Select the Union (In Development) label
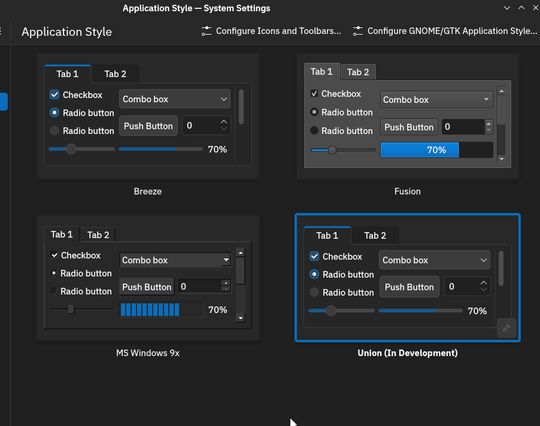The width and height of the screenshot is (540, 426). (x=407, y=353)
